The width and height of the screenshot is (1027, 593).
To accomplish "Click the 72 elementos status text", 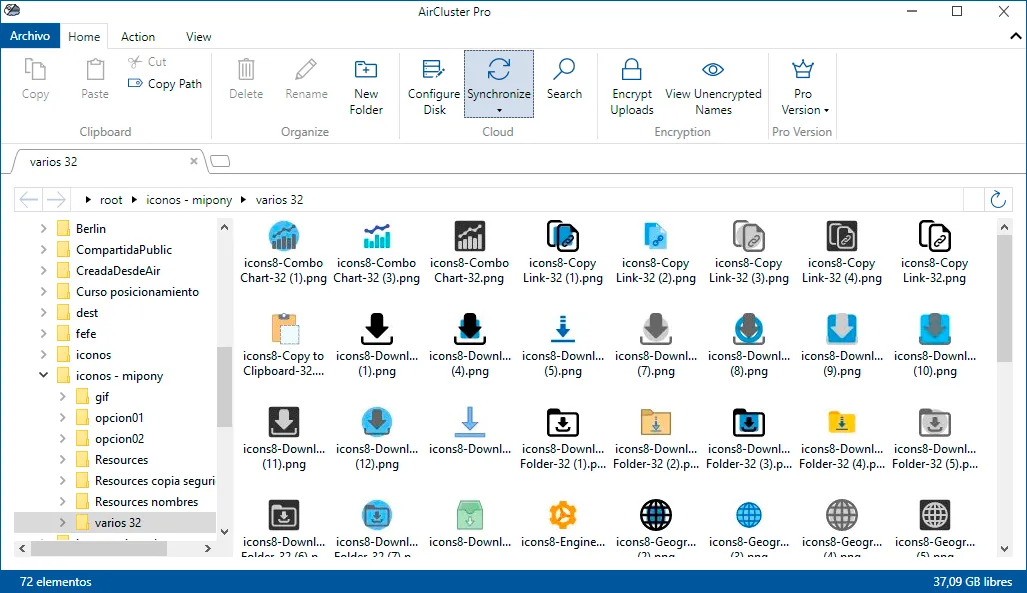I will click(x=56, y=582).
